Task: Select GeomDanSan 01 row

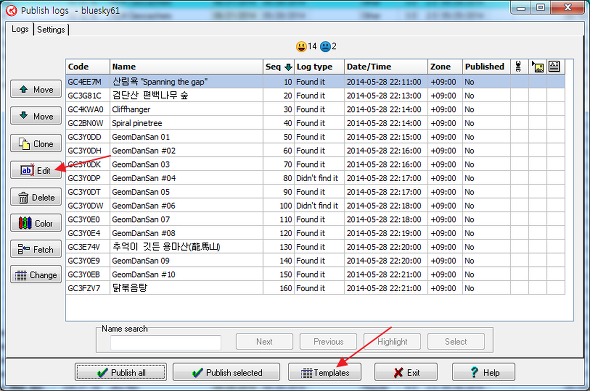Action: coord(315,137)
